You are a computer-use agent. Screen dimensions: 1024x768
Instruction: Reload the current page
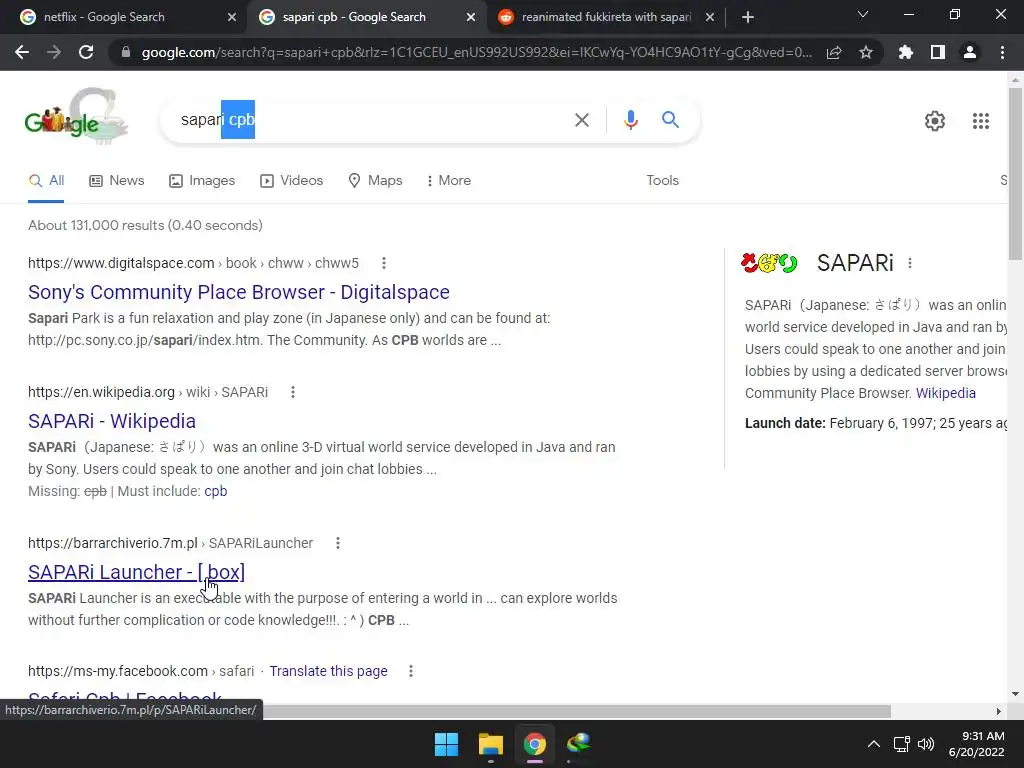(x=86, y=52)
